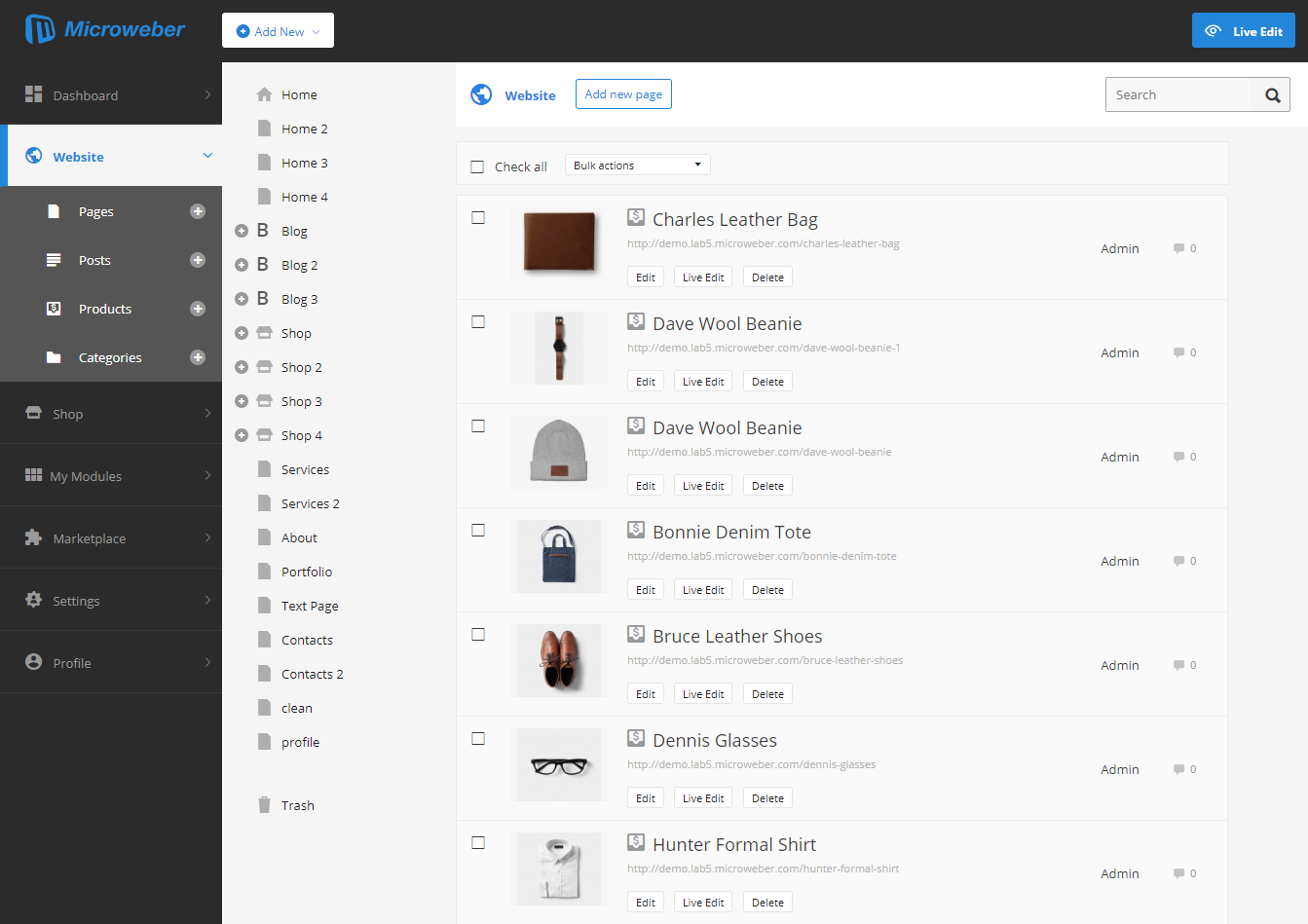Click the Categories folder icon in sidebar
The height and width of the screenshot is (924, 1308).
[x=54, y=357]
